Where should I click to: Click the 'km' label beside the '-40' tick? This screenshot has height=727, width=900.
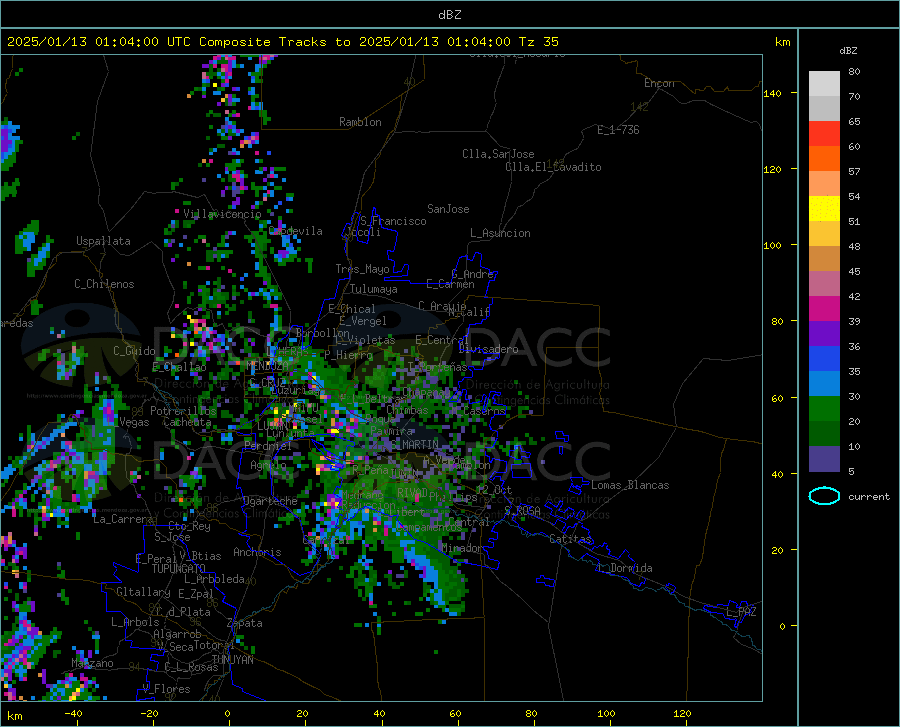coord(14,716)
